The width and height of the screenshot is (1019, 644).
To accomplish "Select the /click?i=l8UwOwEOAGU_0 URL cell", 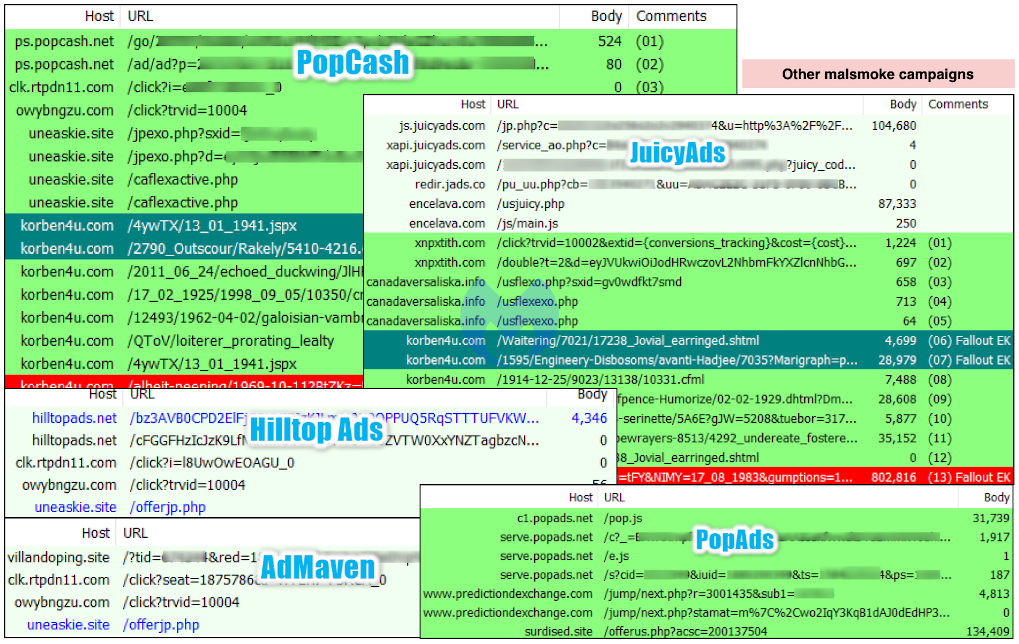I will click(212, 463).
